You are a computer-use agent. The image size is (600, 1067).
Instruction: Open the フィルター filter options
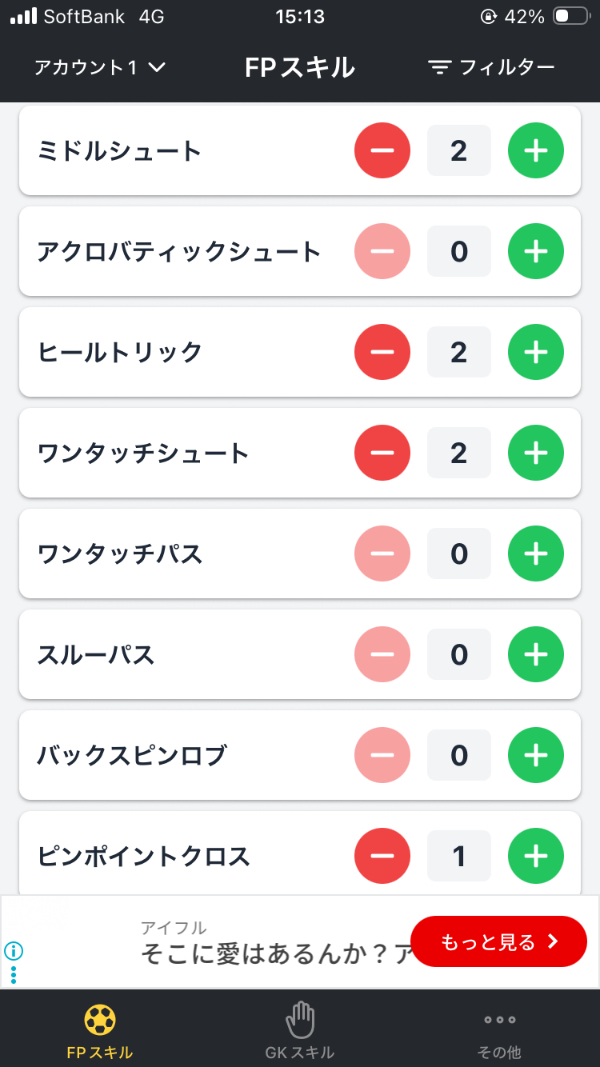[491, 68]
